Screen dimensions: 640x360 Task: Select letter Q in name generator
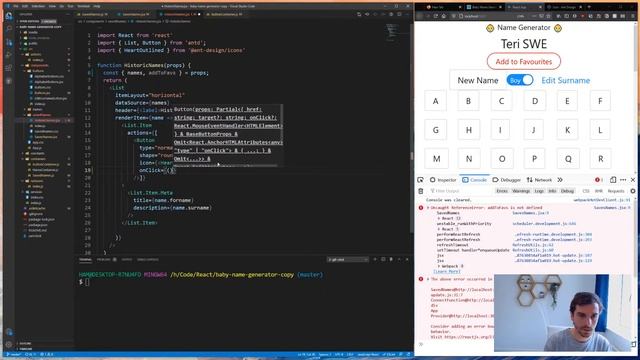coord(568,159)
